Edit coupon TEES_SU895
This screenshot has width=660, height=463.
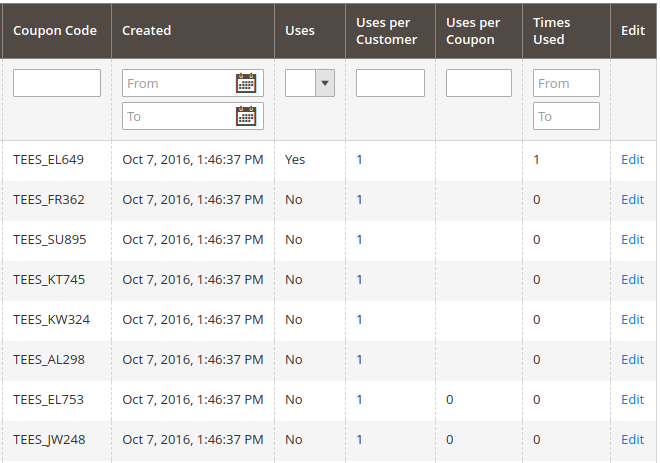click(632, 239)
